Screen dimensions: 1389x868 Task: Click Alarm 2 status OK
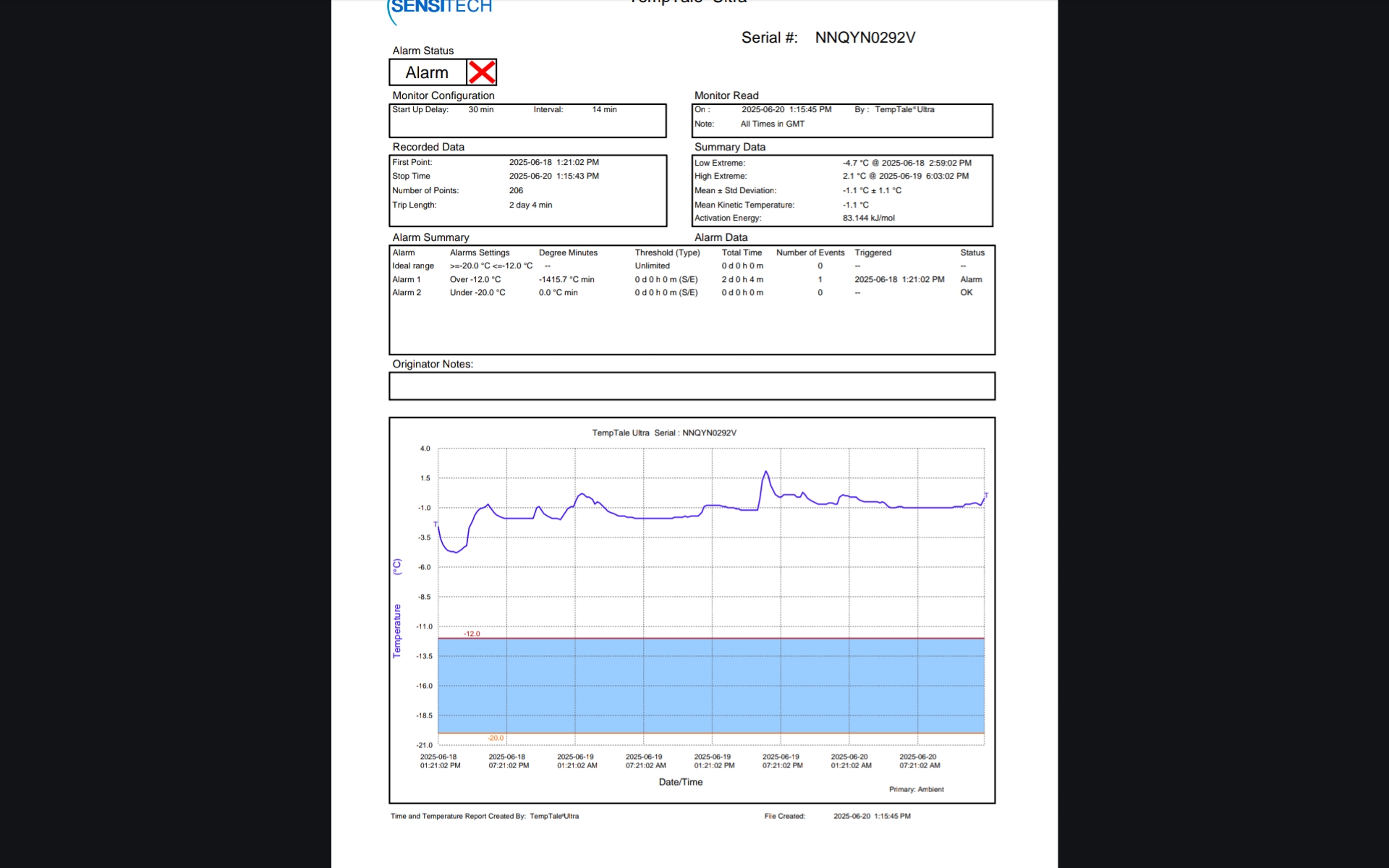967,293
